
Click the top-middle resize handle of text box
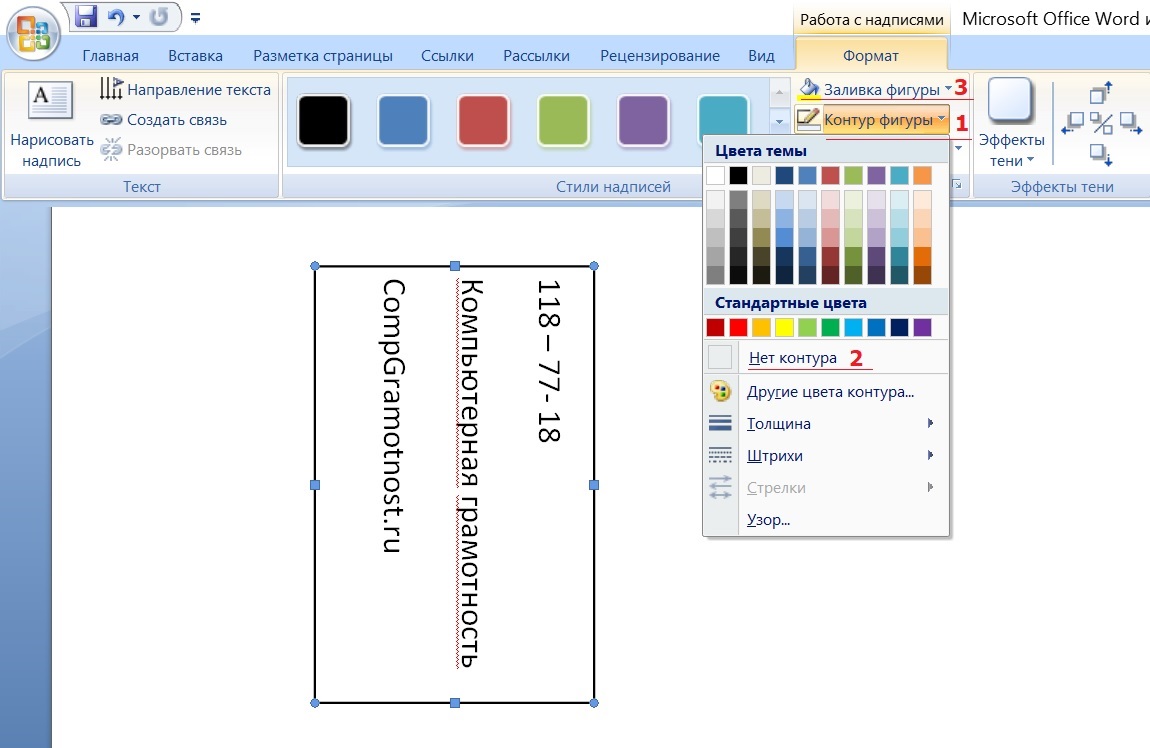(455, 265)
